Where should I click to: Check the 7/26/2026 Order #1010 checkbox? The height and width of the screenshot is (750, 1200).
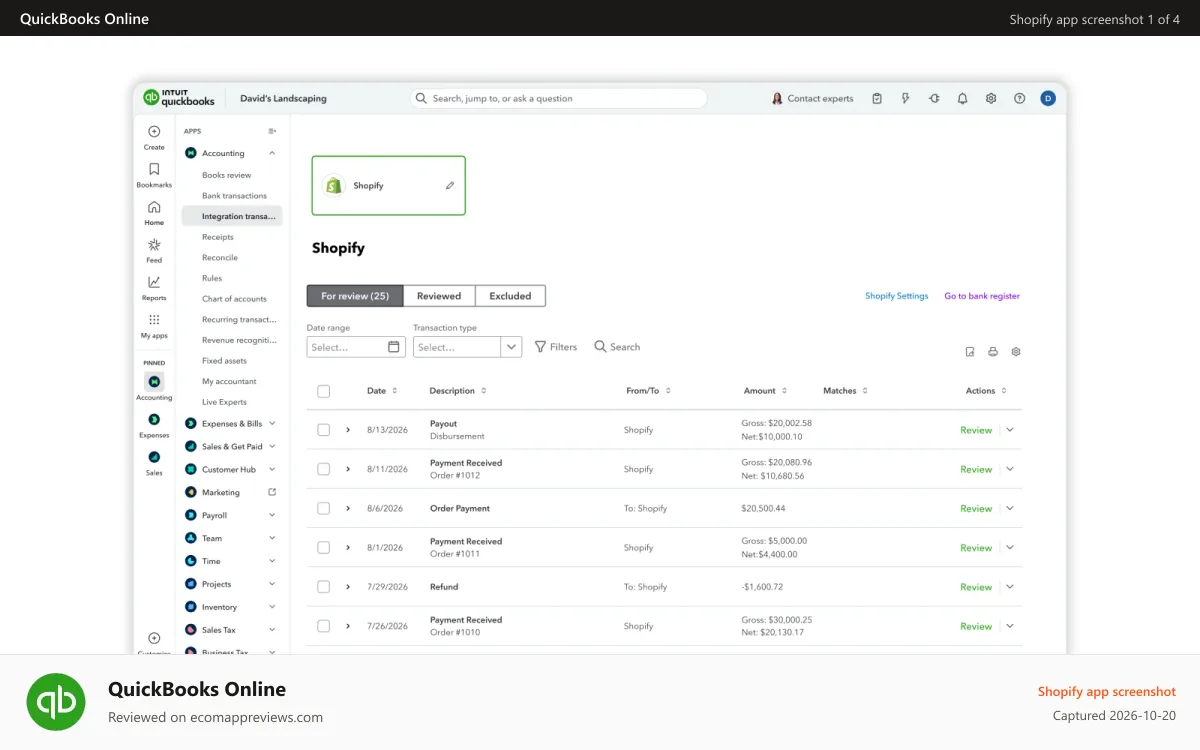(323, 626)
